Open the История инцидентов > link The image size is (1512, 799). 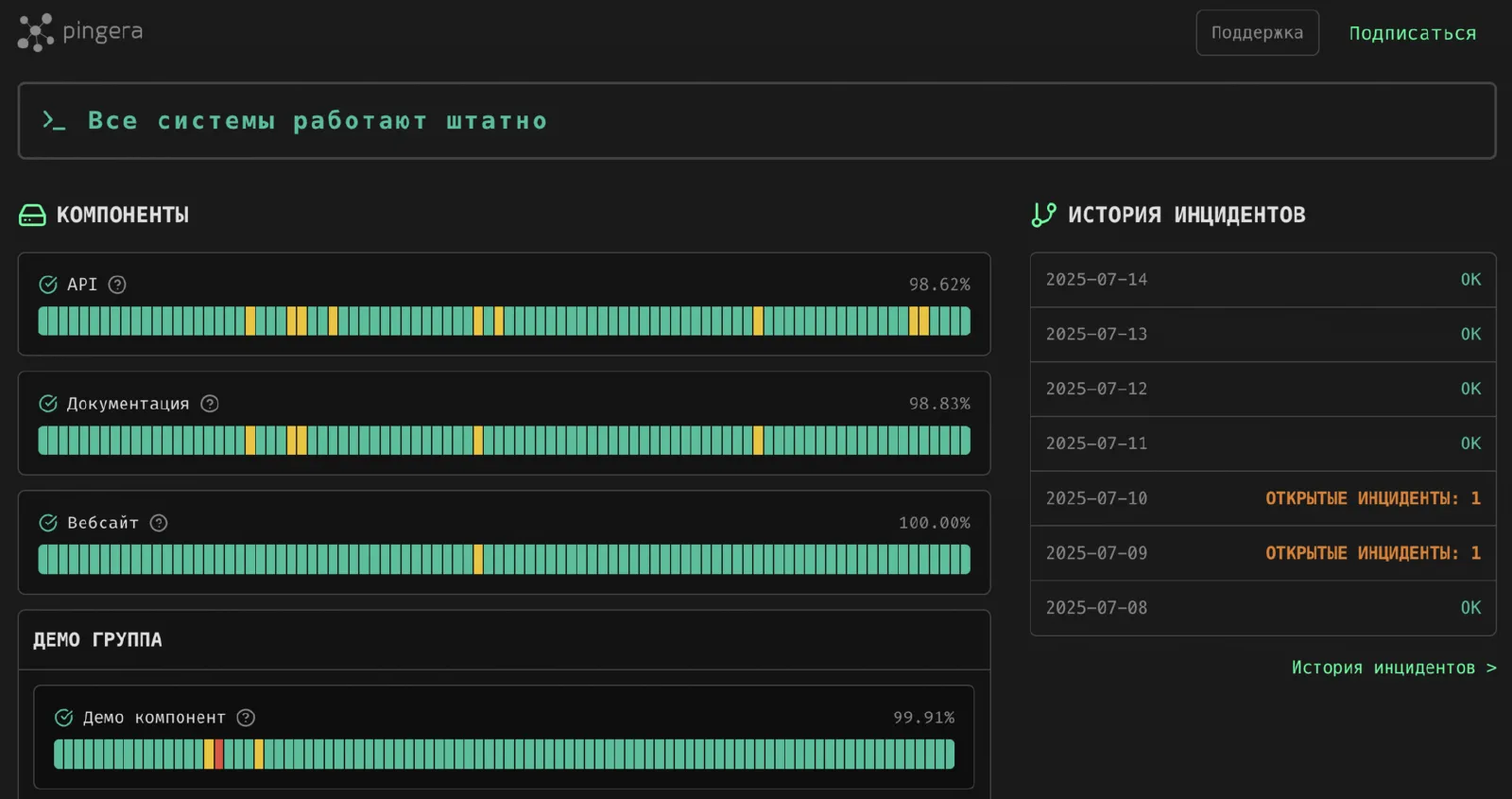[x=1394, y=668]
